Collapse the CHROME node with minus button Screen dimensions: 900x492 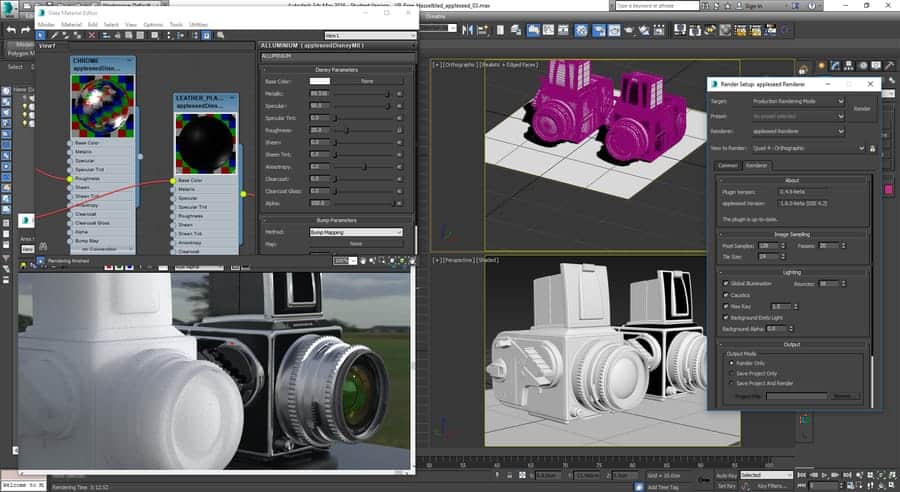click(x=129, y=60)
